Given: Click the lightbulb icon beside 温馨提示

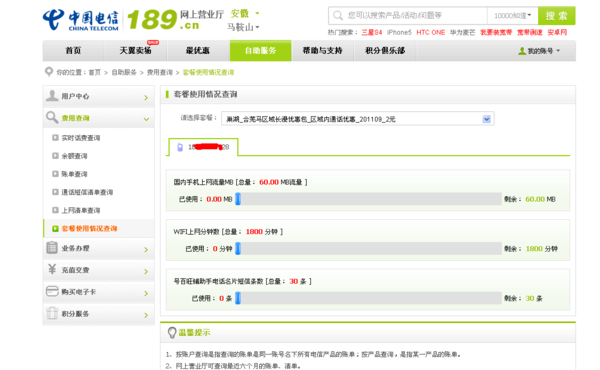Looking at the screenshot, I should [x=172, y=333].
